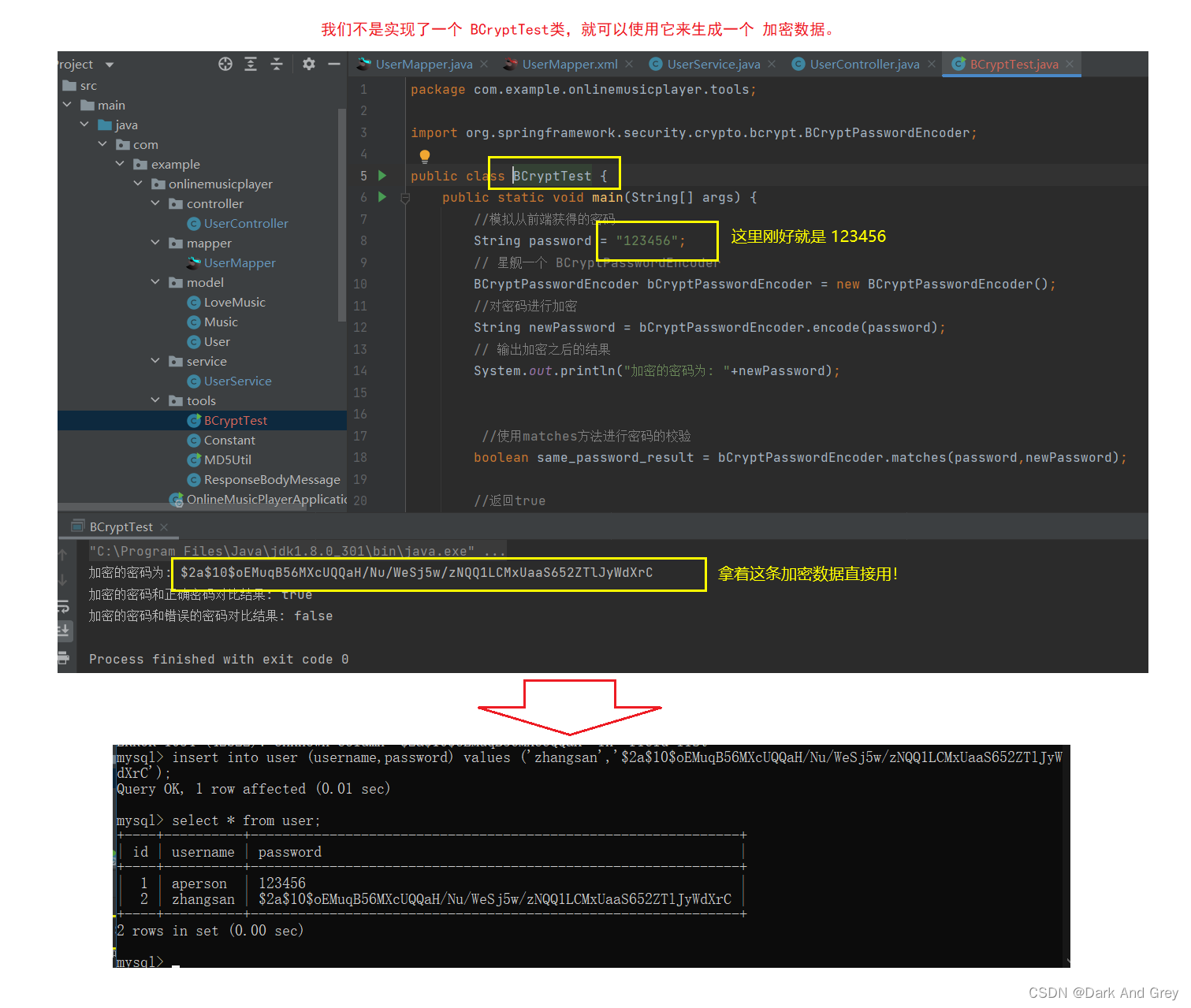Close the BCryptTest run tab

(164, 526)
